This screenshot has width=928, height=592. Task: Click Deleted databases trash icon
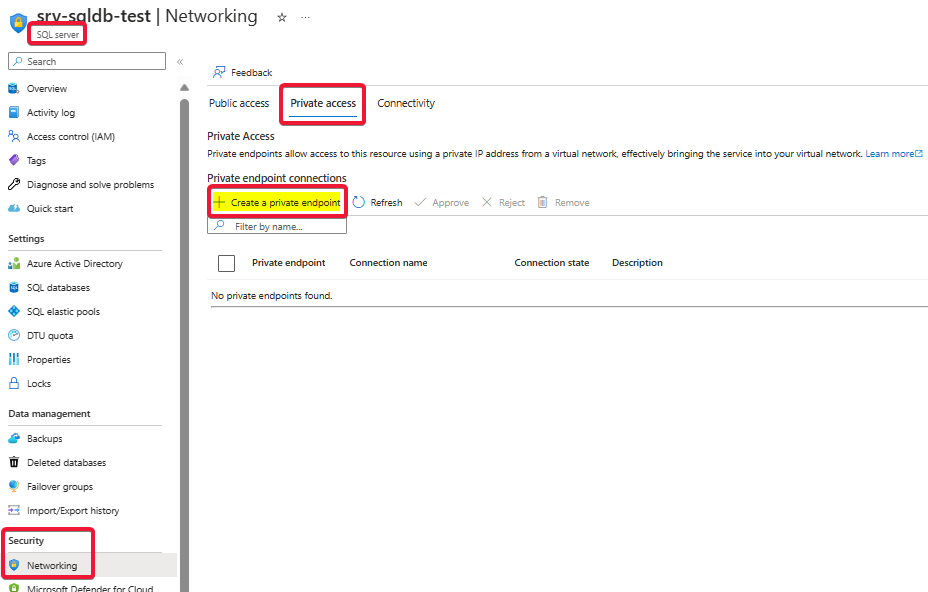click(14, 462)
